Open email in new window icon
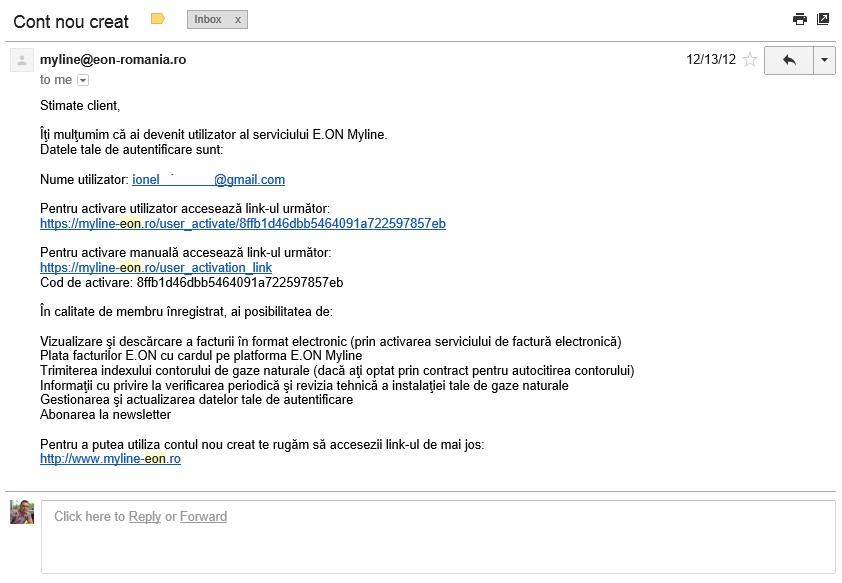 [823, 19]
